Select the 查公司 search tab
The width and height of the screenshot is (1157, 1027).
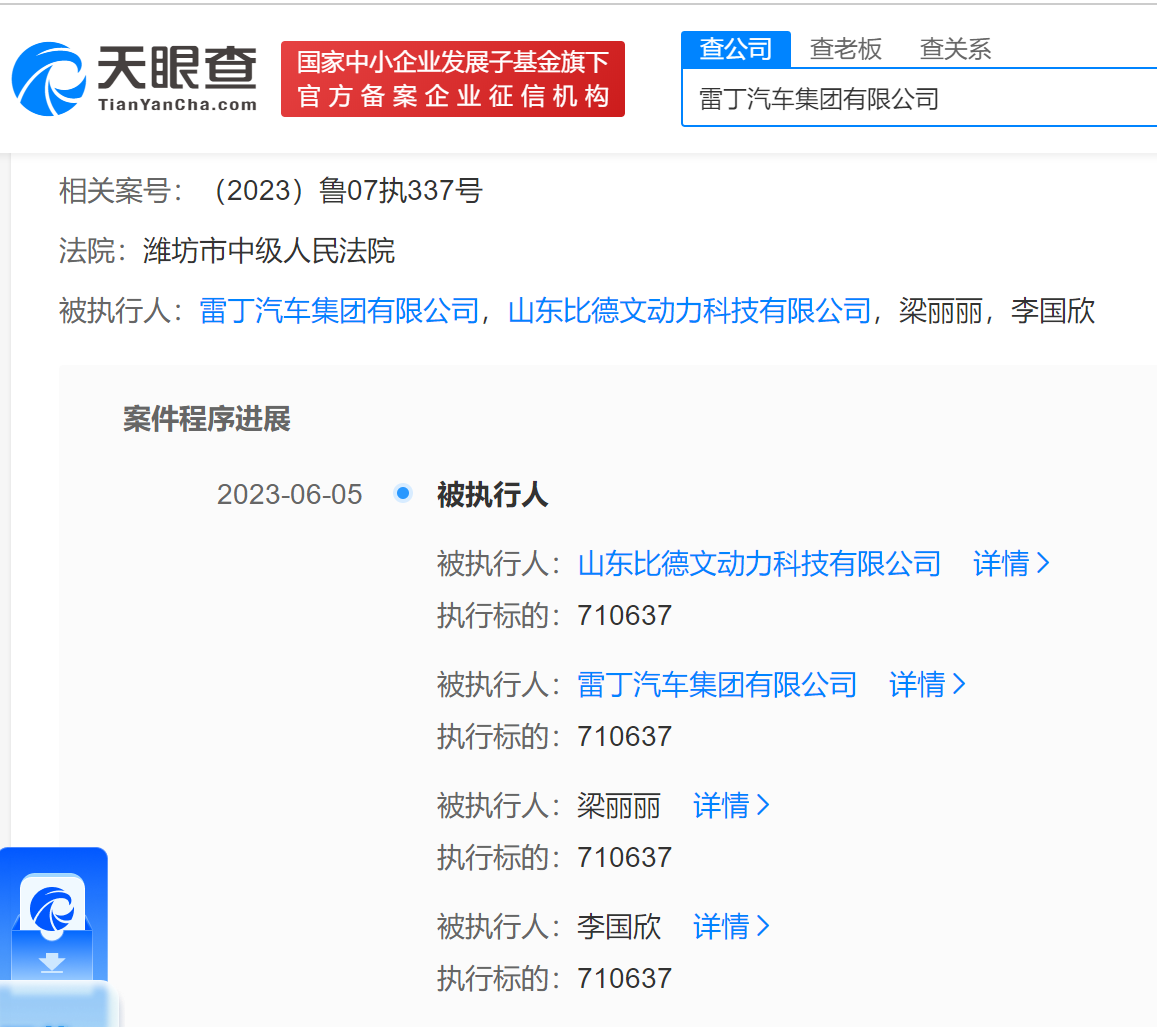[x=736, y=48]
